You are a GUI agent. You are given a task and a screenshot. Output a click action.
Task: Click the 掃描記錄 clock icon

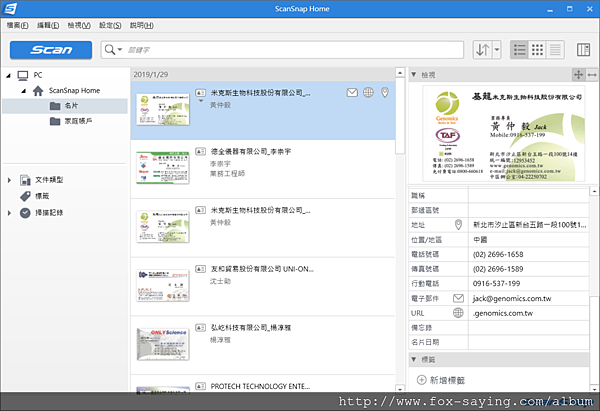tap(25, 213)
